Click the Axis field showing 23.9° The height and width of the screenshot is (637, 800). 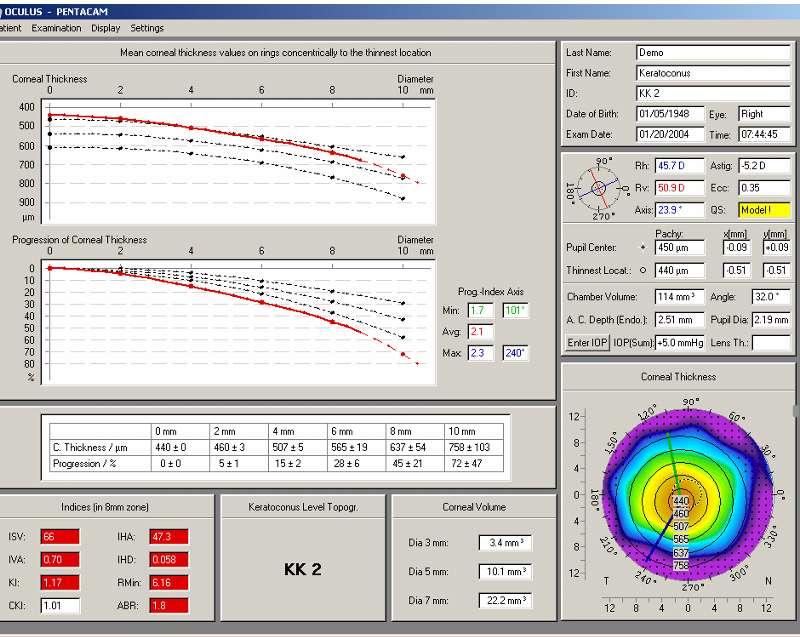coord(679,210)
